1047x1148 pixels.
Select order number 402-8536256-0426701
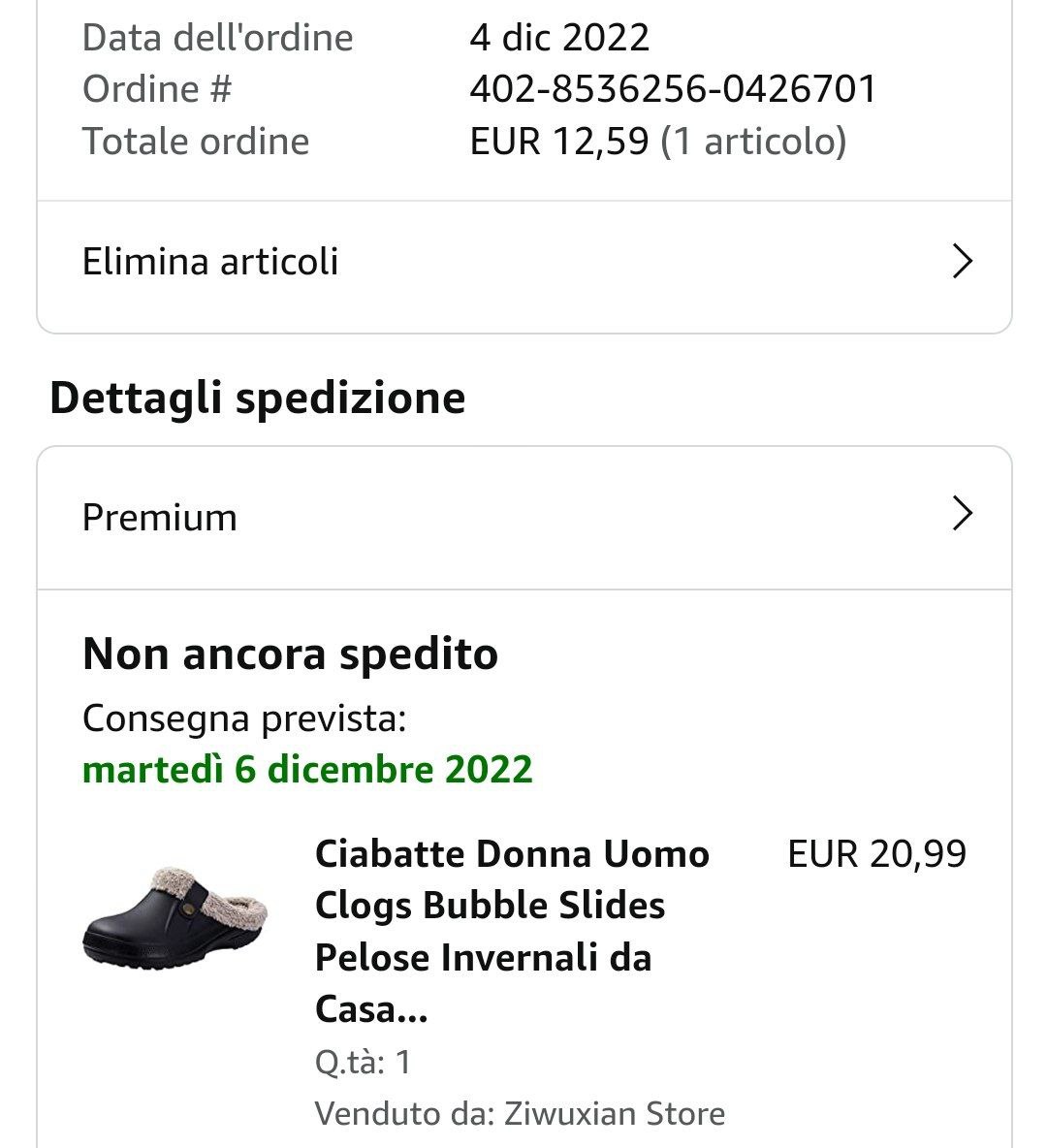click(x=673, y=89)
